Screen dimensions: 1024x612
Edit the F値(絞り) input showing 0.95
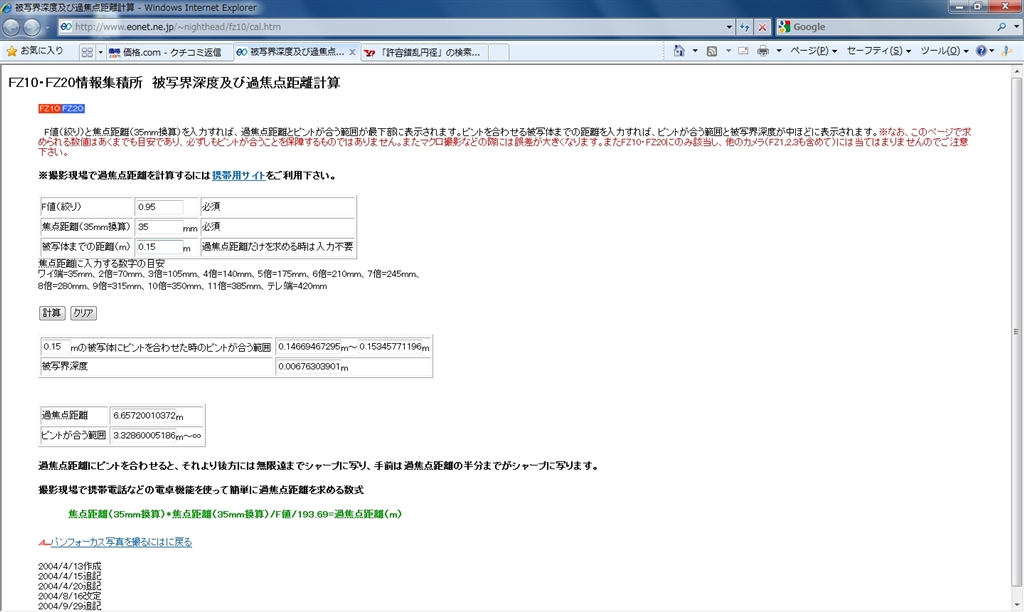tap(159, 206)
